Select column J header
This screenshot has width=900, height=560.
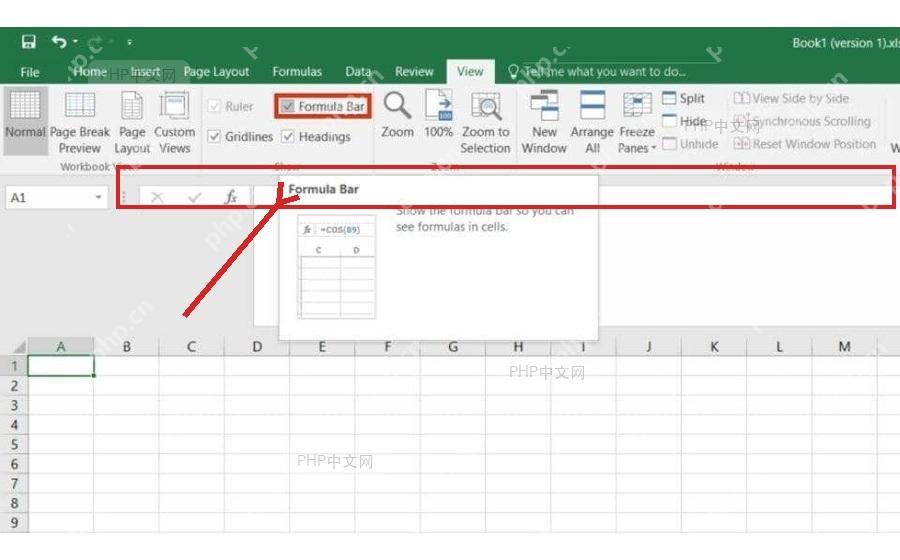(649, 347)
